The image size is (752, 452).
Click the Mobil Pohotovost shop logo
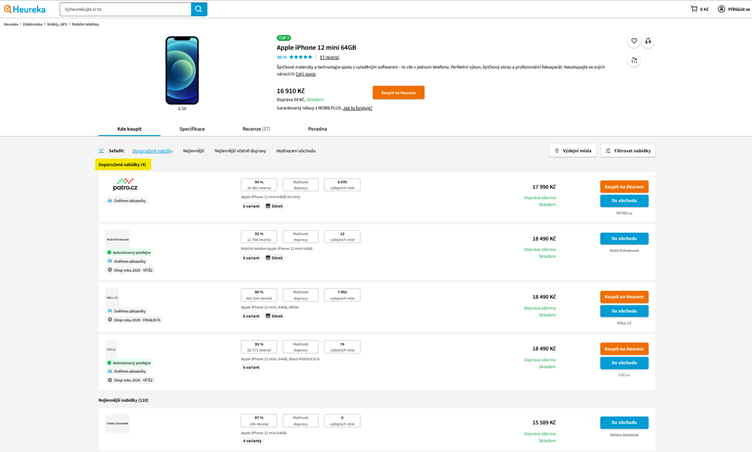pos(118,239)
